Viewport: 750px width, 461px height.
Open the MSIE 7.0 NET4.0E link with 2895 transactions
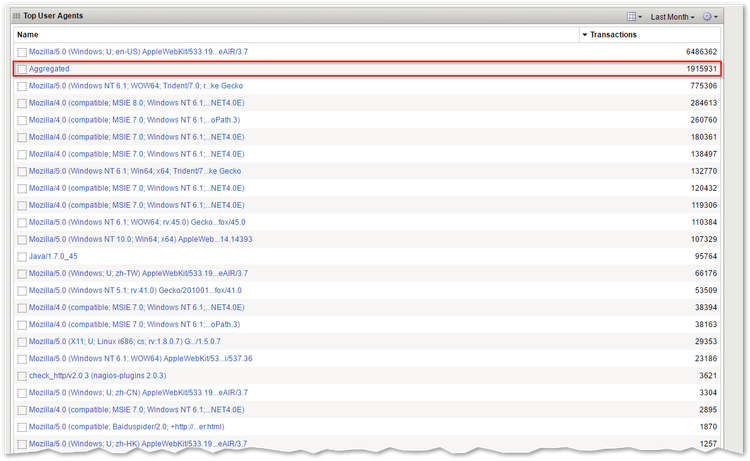[x=136, y=410]
